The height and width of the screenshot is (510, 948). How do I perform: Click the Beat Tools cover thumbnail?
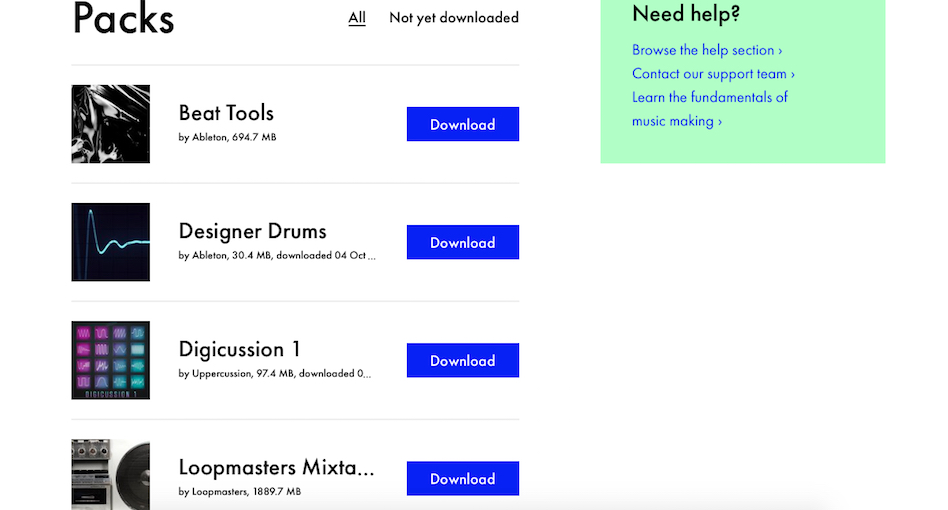point(111,124)
